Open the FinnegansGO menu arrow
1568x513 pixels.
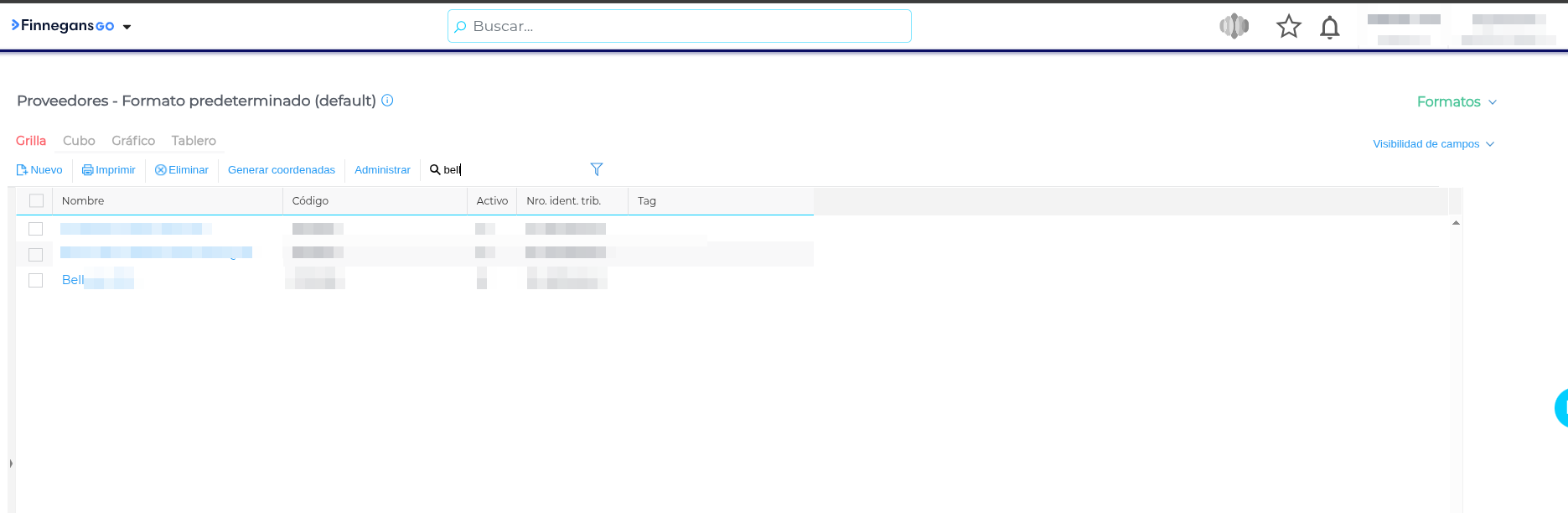click(127, 27)
